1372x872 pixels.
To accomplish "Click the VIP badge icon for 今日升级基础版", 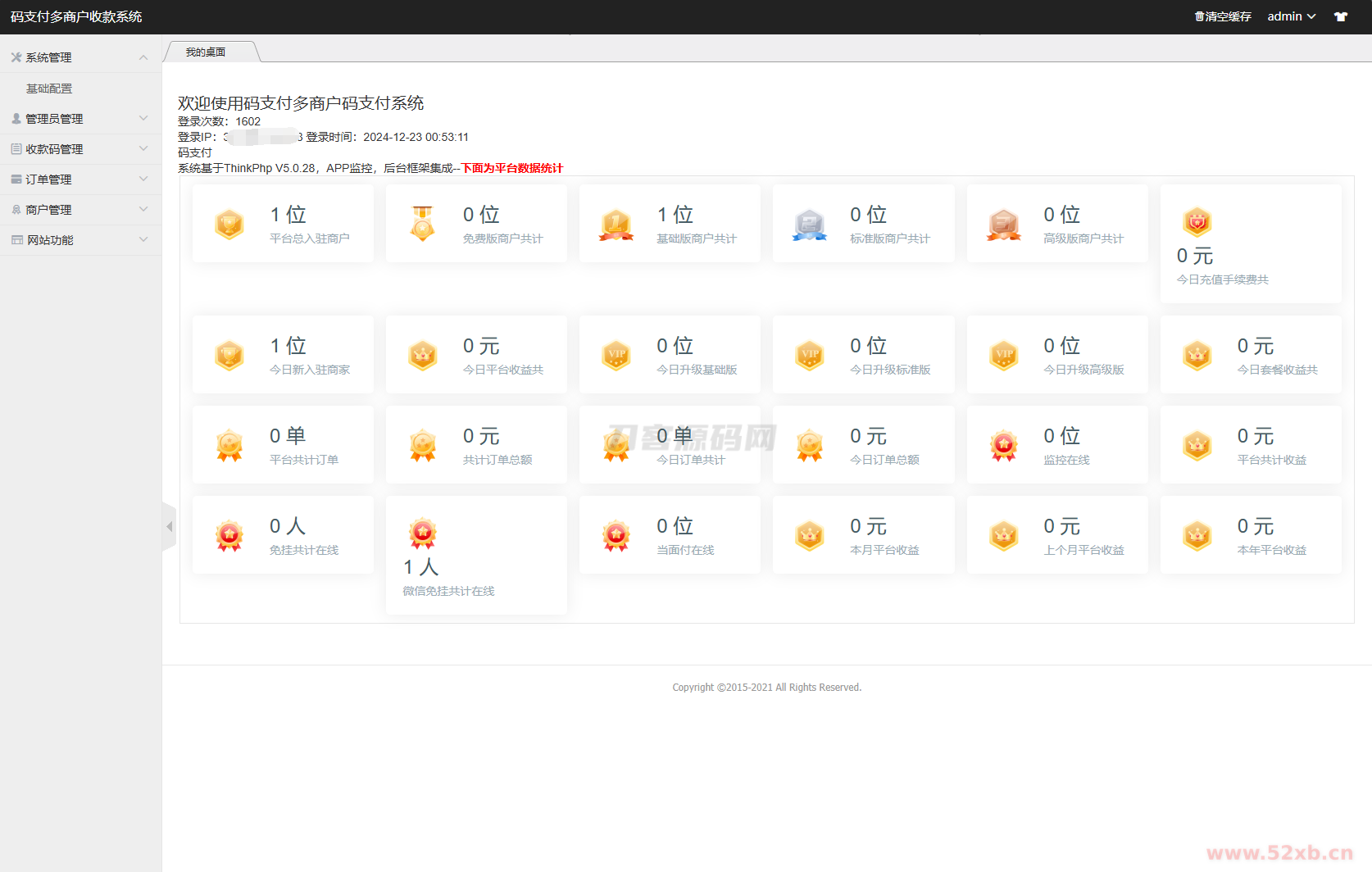I will click(x=616, y=355).
